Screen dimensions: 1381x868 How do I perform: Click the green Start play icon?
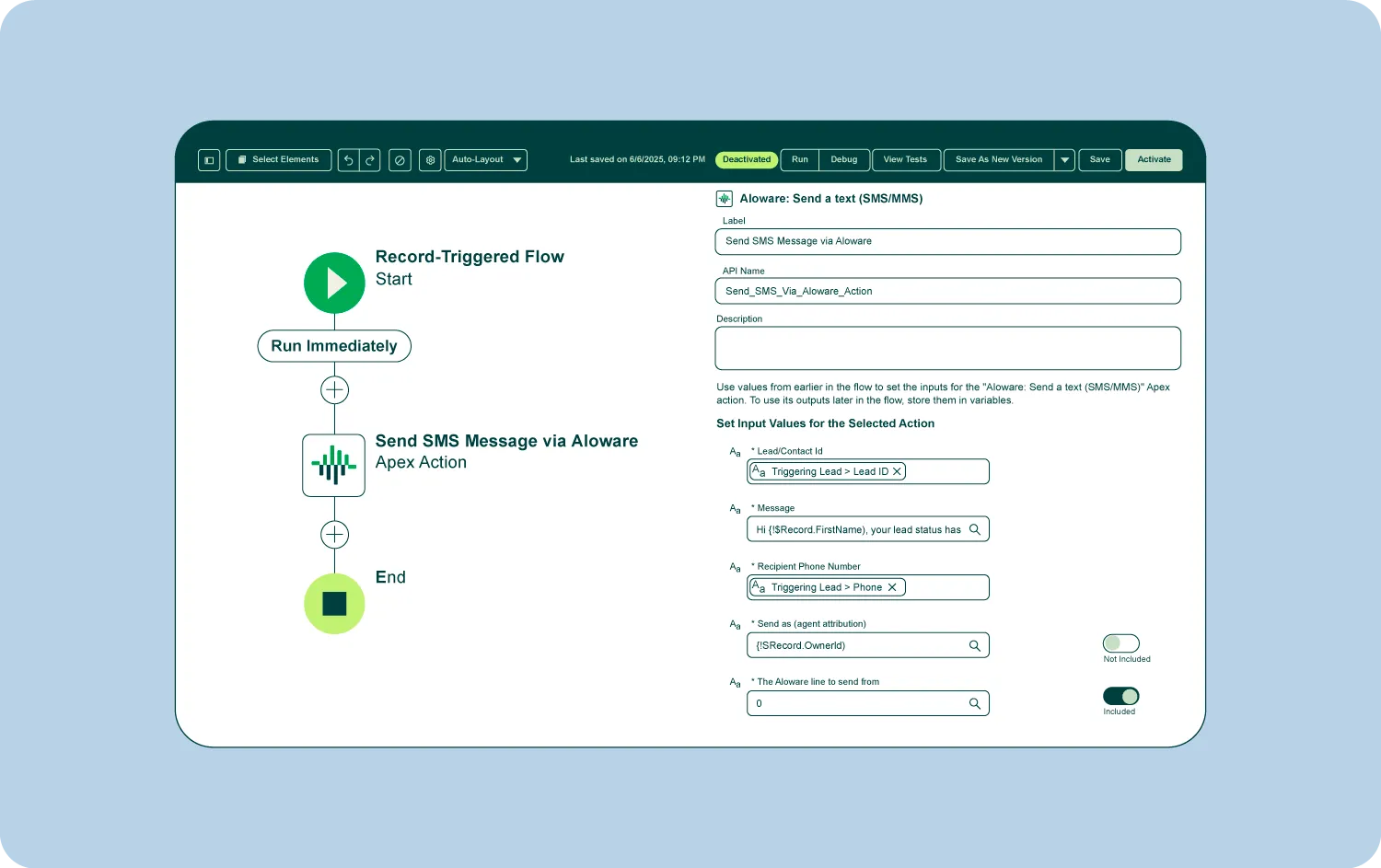[x=334, y=283]
